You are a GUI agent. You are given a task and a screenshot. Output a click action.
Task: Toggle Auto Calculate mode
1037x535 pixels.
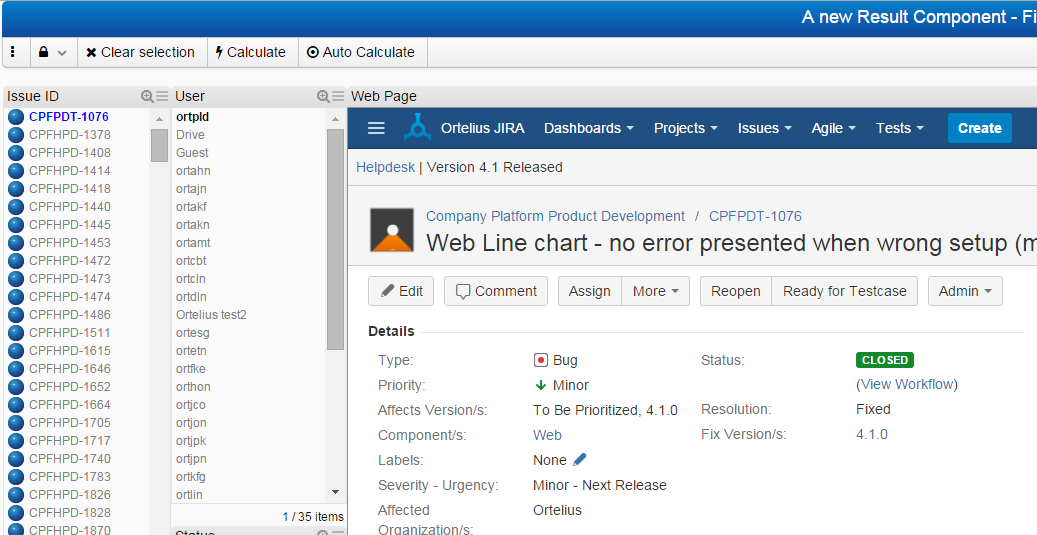361,52
